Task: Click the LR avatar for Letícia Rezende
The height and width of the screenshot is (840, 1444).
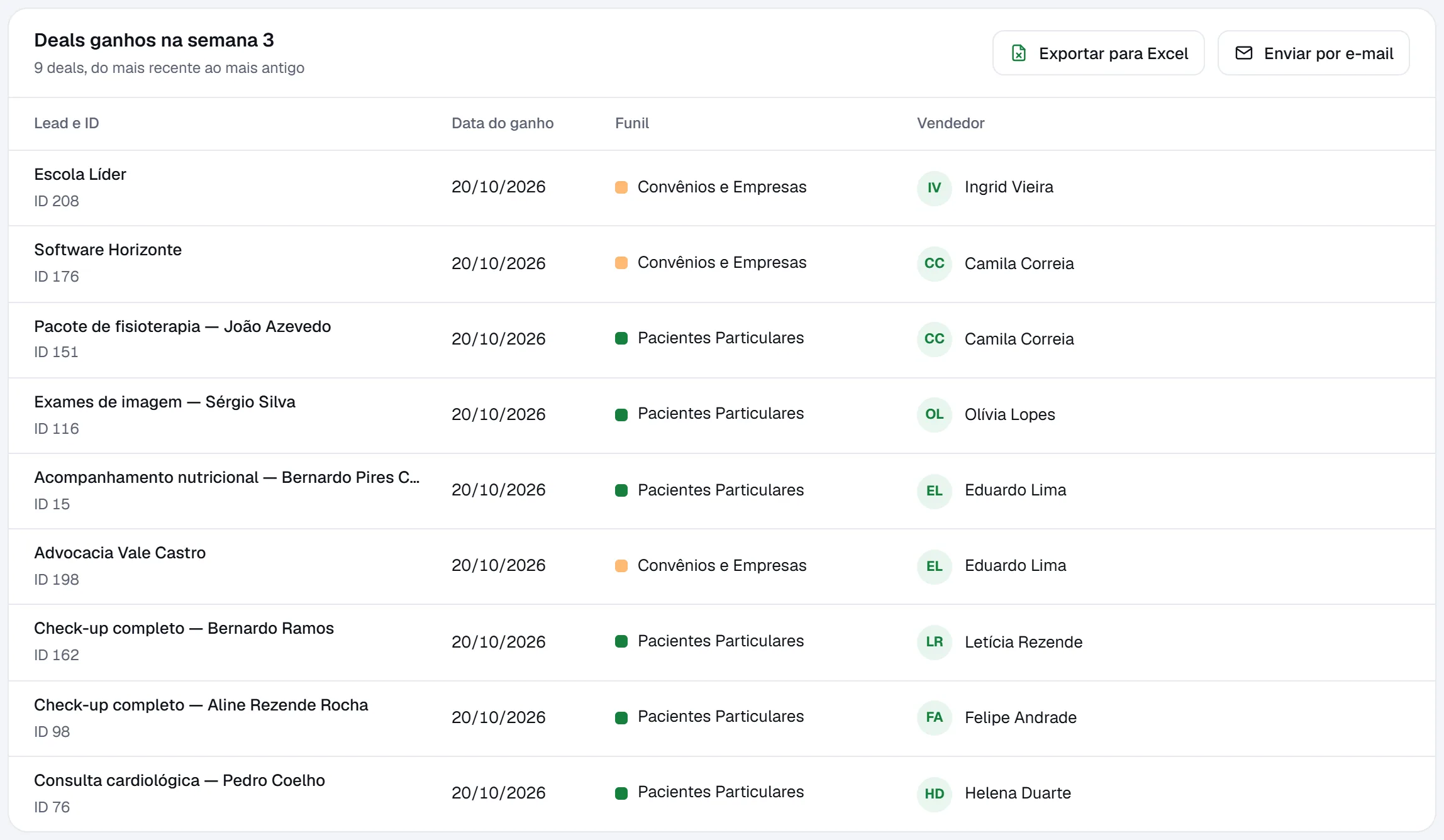Action: [x=935, y=642]
